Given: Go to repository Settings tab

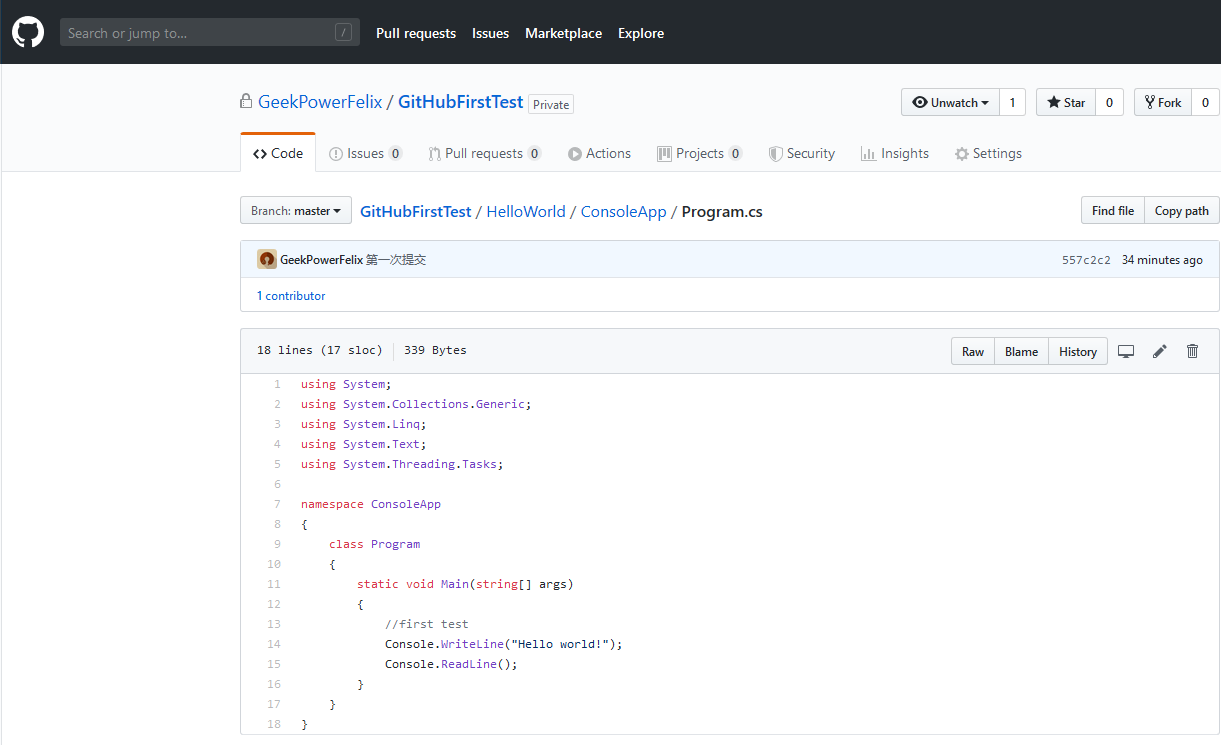Looking at the screenshot, I should tap(988, 154).
